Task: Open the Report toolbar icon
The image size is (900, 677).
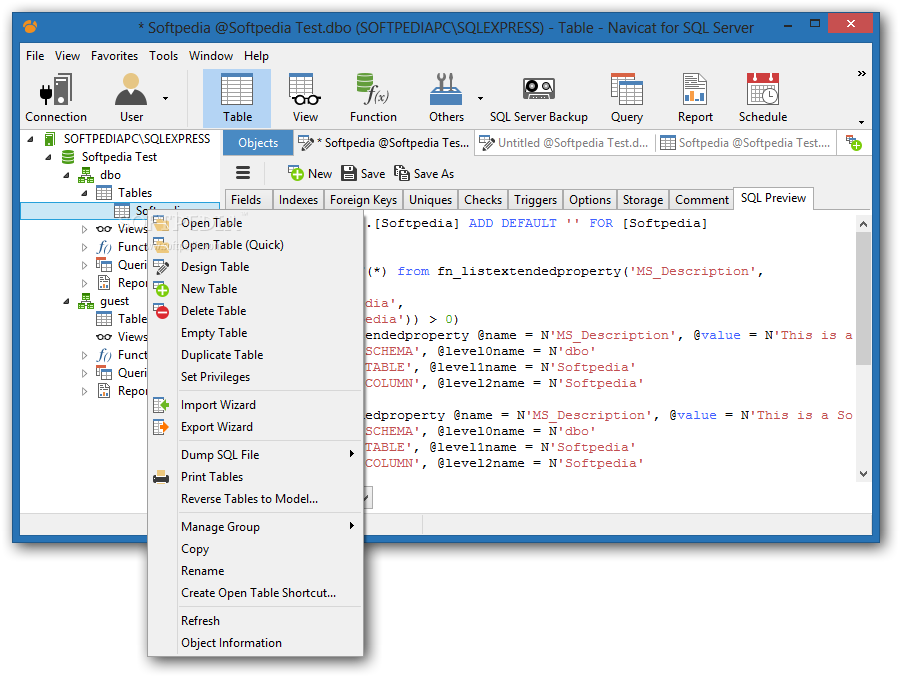Action: point(695,98)
